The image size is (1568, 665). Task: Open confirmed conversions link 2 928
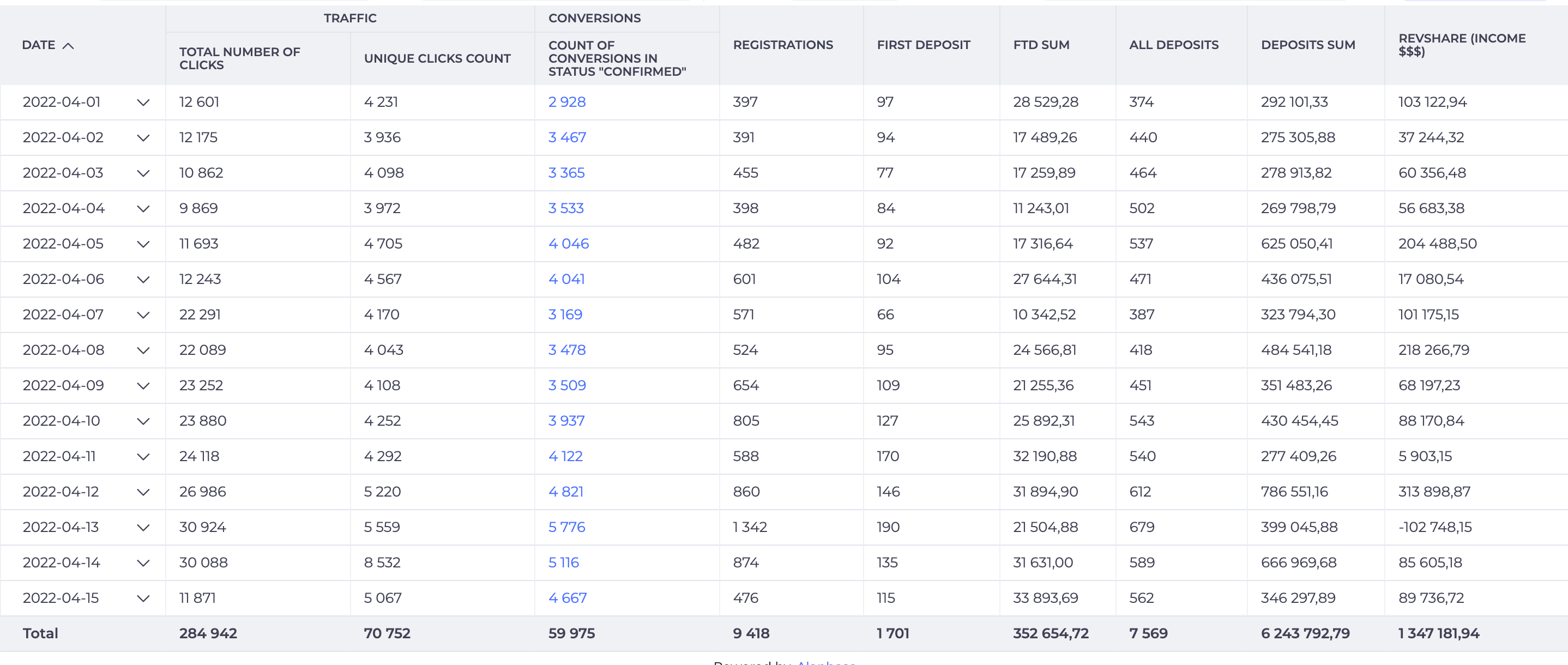click(566, 102)
